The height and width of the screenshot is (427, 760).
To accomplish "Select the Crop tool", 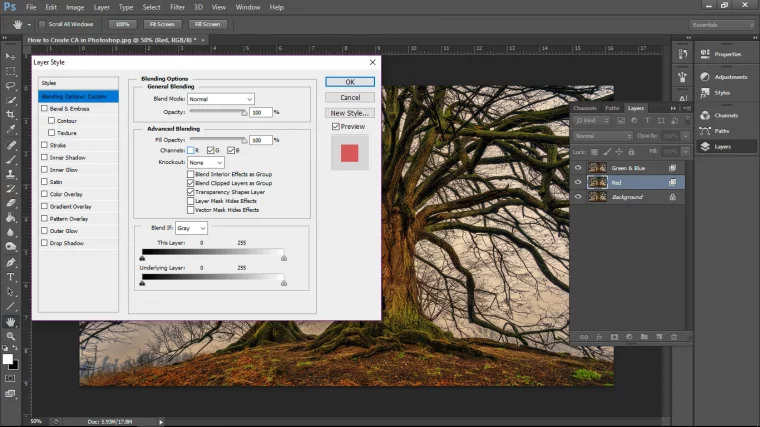I will tap(10, 115).
